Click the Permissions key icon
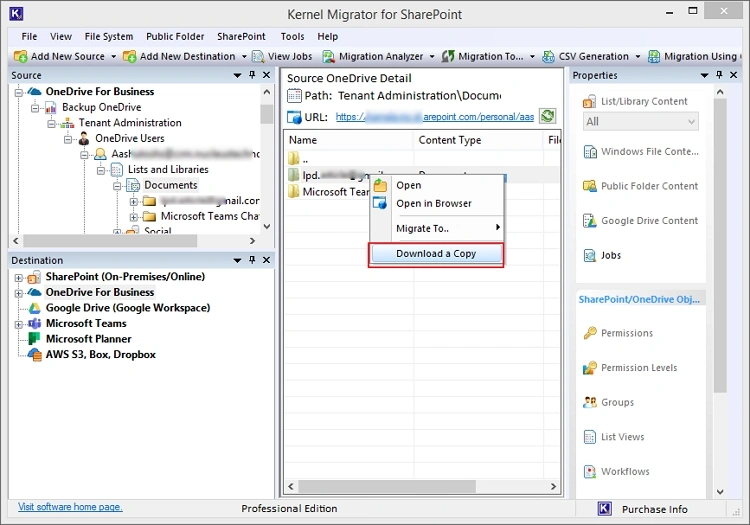The width and height of the screenshot is (750, 525). click(590, 333)
